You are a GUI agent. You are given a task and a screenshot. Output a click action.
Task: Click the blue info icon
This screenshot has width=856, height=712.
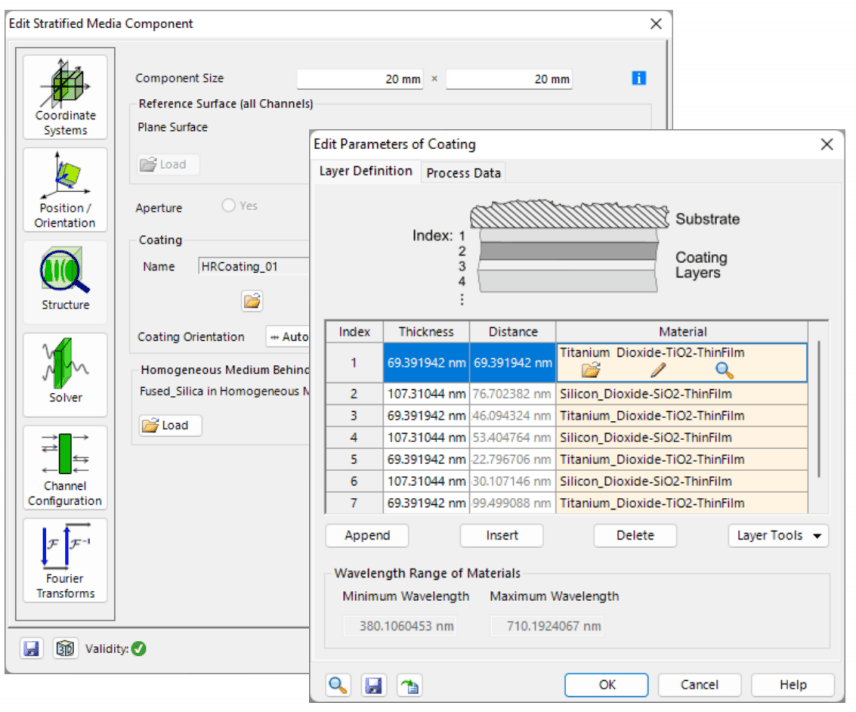(x=639, y=78)
